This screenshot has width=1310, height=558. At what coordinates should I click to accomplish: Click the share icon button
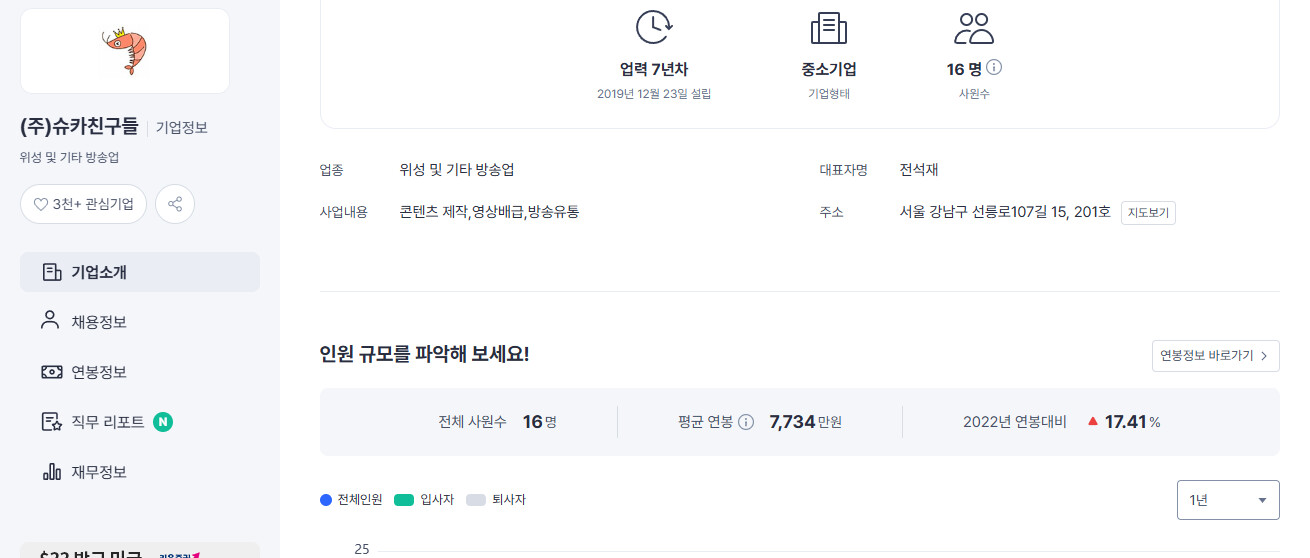[x=175, y=204]
